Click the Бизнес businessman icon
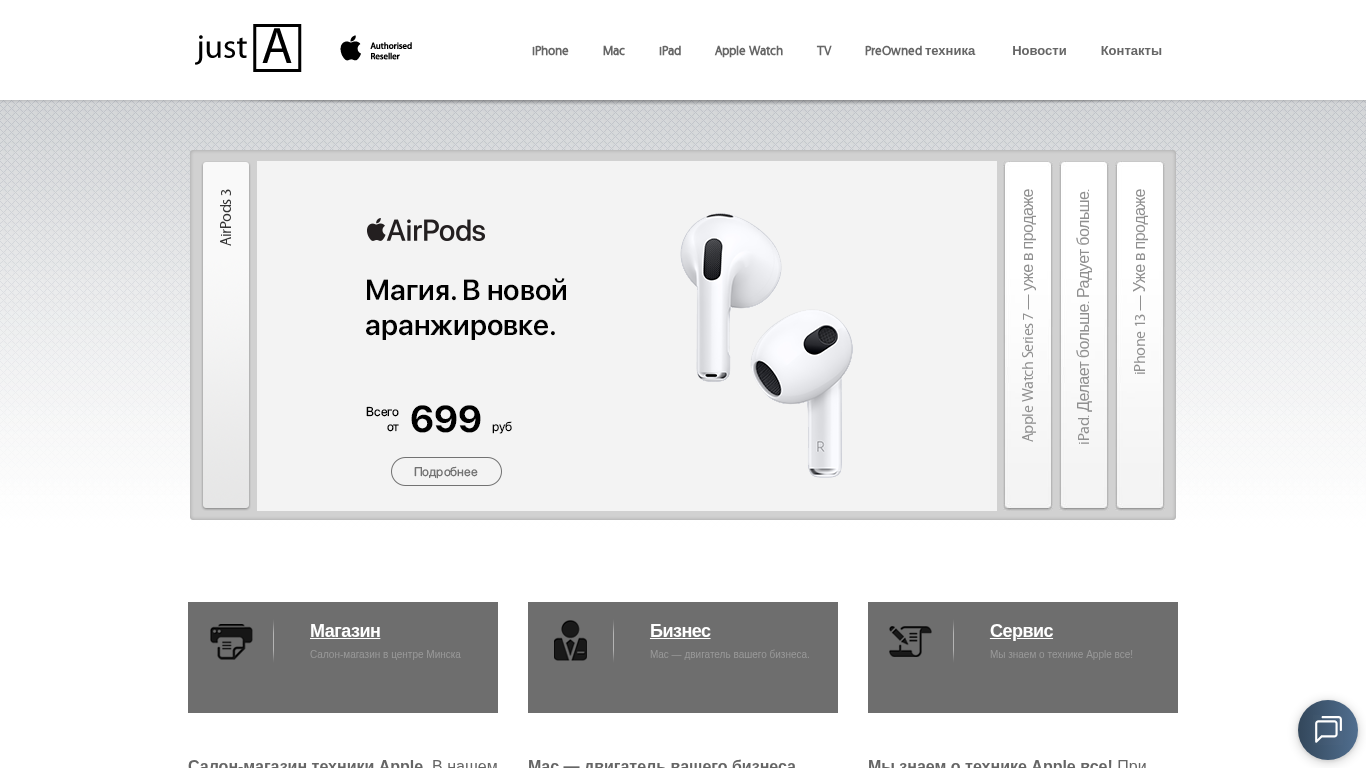Image resolution: width=1366 pixels, height=768 pixels. pyautogui.click(x=571, y=641)
